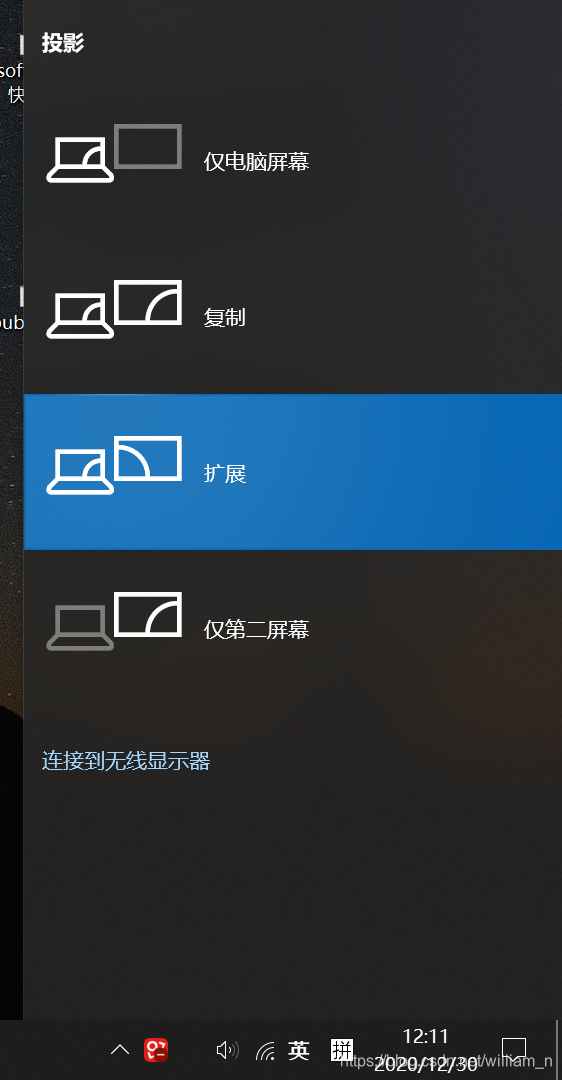Click the monitor icon beside 仅第二屏幕

(114, 621)
